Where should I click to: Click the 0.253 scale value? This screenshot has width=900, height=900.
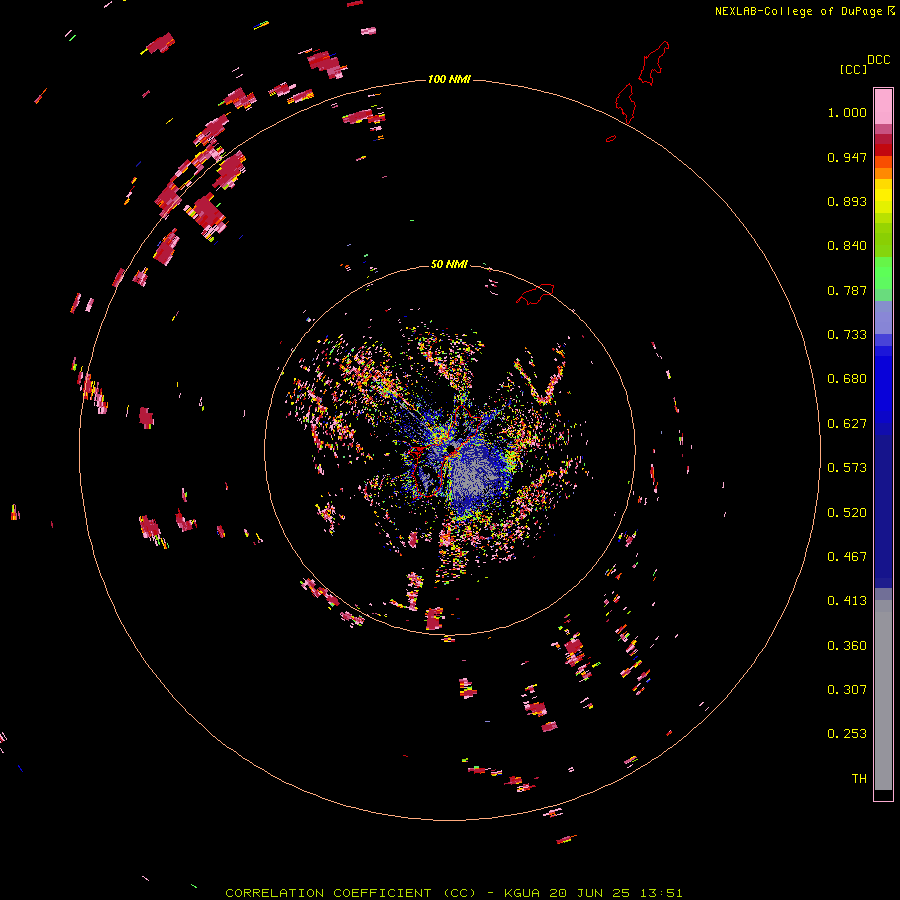tap(847, 734)
